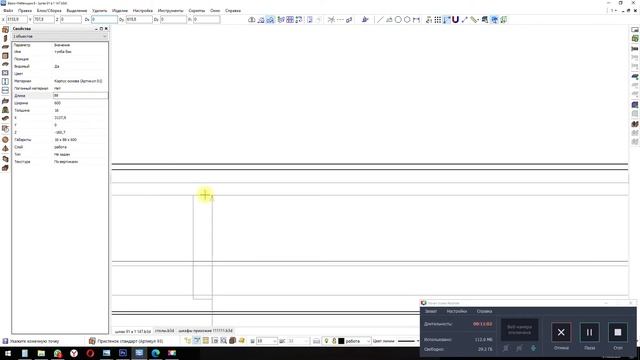Screen dimensions: 640x360
Task: Click the ruler measure tool icon
Action: [x=474, y=20]
